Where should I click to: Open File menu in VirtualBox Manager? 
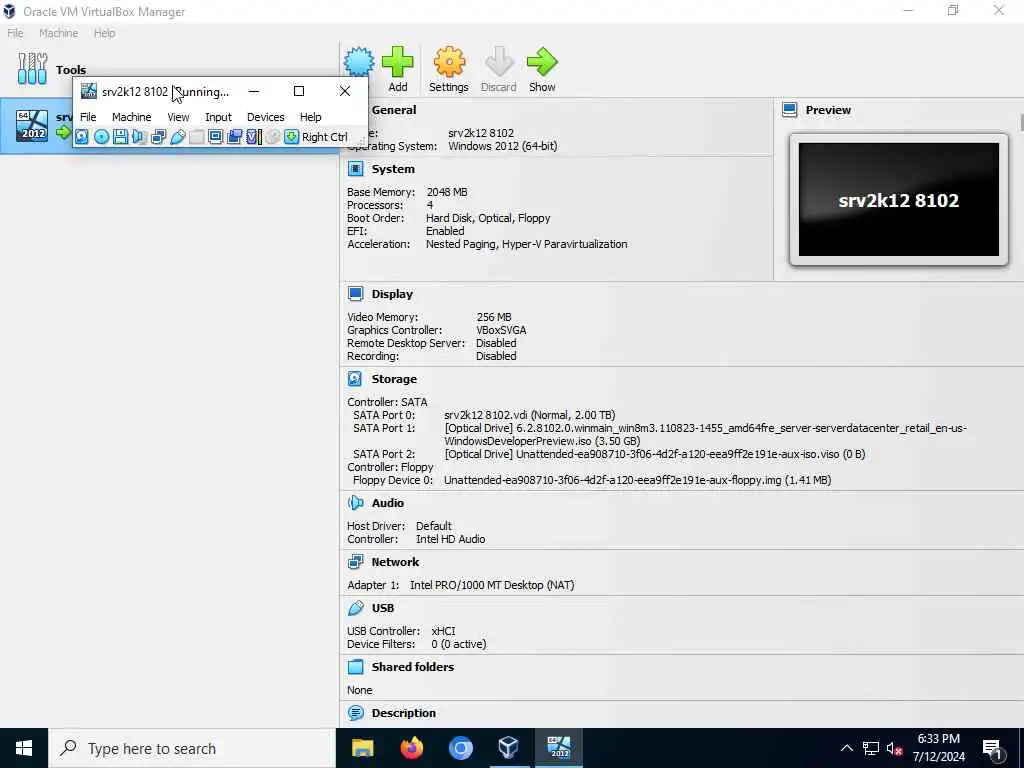pyautogui.click(x=15, y=33)
